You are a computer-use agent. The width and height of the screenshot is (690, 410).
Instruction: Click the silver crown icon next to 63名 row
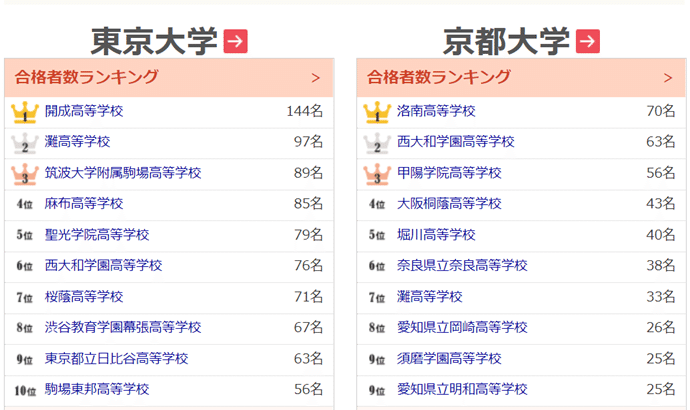377,143
